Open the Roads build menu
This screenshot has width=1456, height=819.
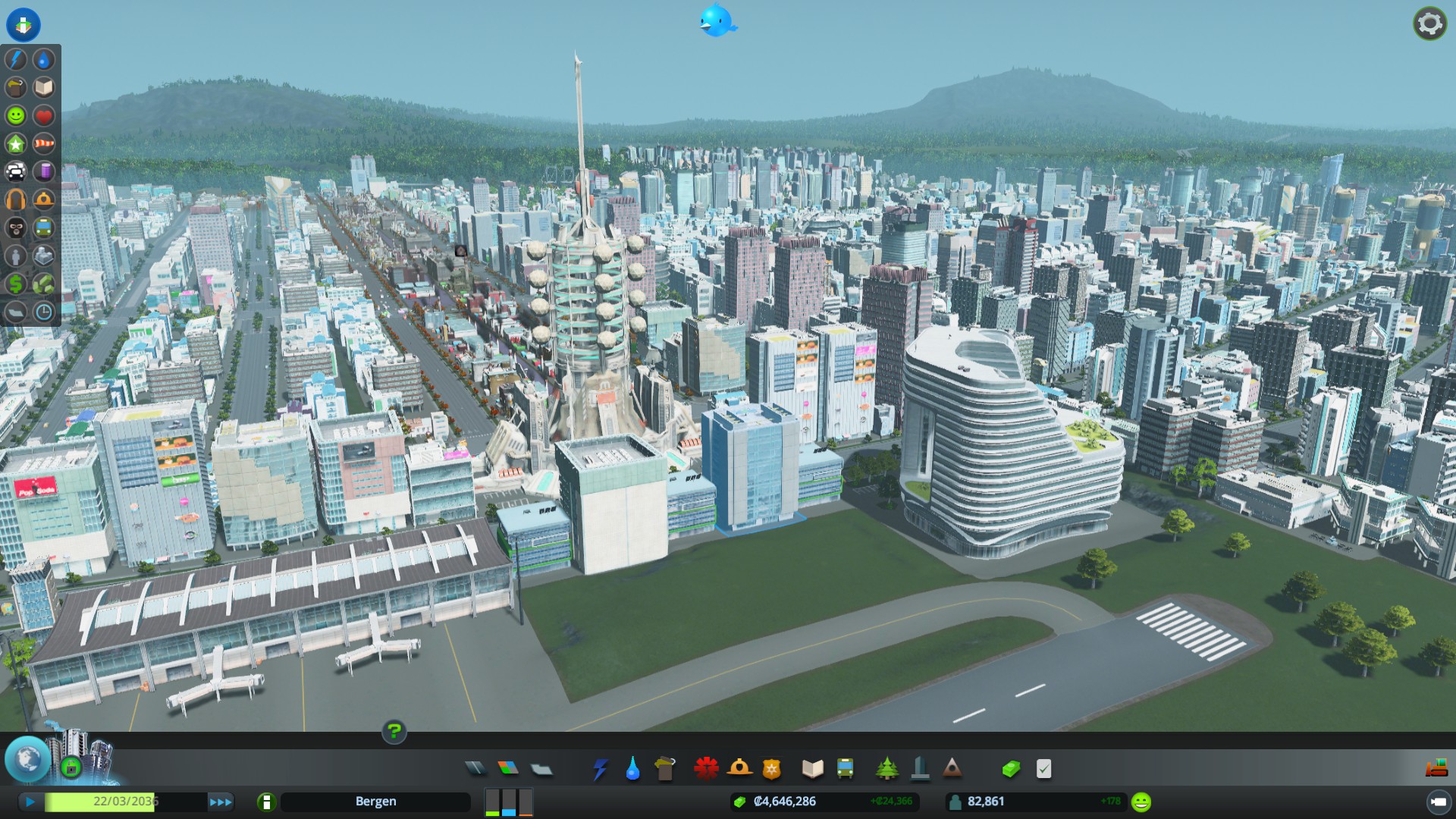coord(475,769)
